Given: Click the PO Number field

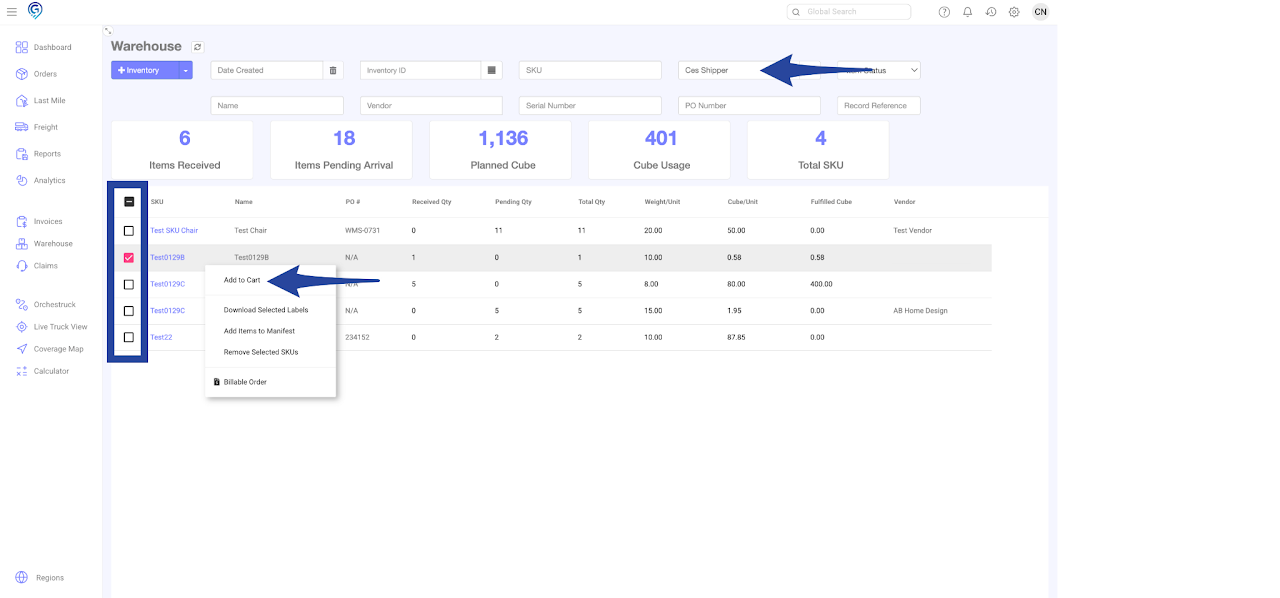Looking at the screenshot, I should [x=749, y=105].
